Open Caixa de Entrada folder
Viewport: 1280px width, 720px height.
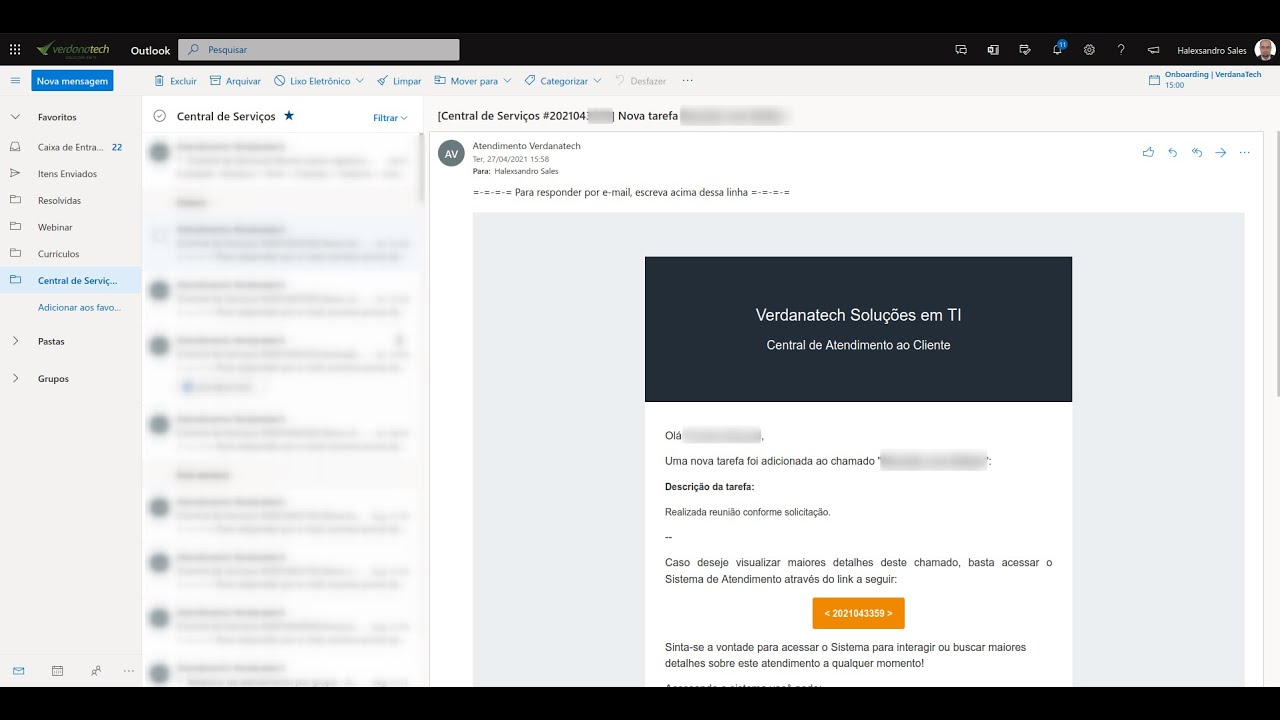pos(71,147)
